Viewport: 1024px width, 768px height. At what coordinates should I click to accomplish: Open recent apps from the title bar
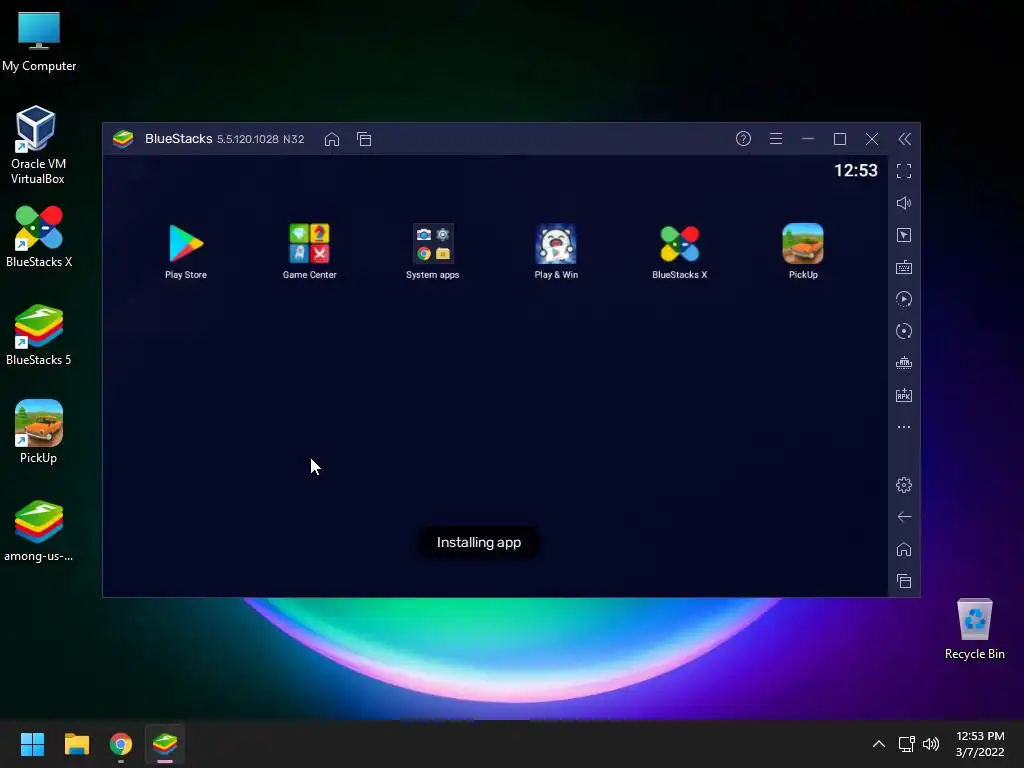pos(364,139)
